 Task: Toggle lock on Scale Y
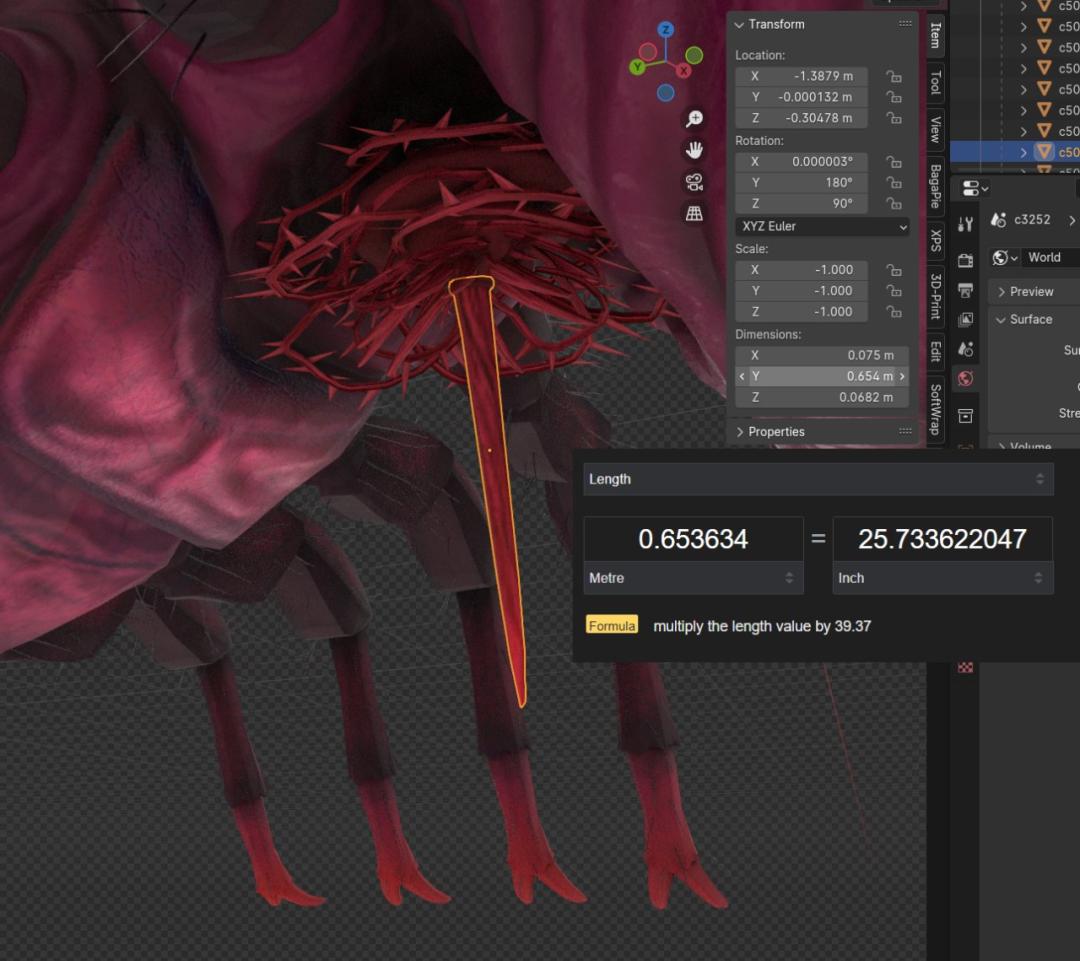[x=893, y=291]
